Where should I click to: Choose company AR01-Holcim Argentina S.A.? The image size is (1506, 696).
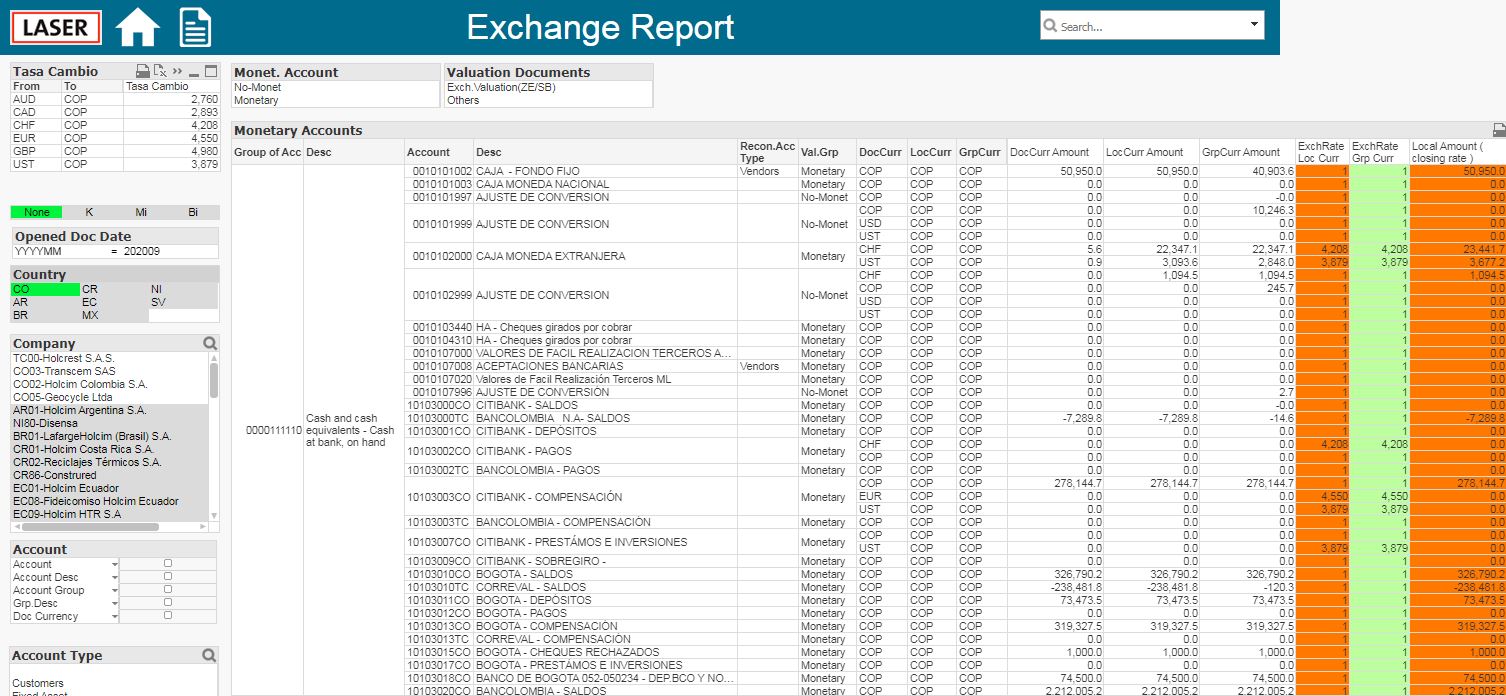pyautogui.click(x=109, y=410)
